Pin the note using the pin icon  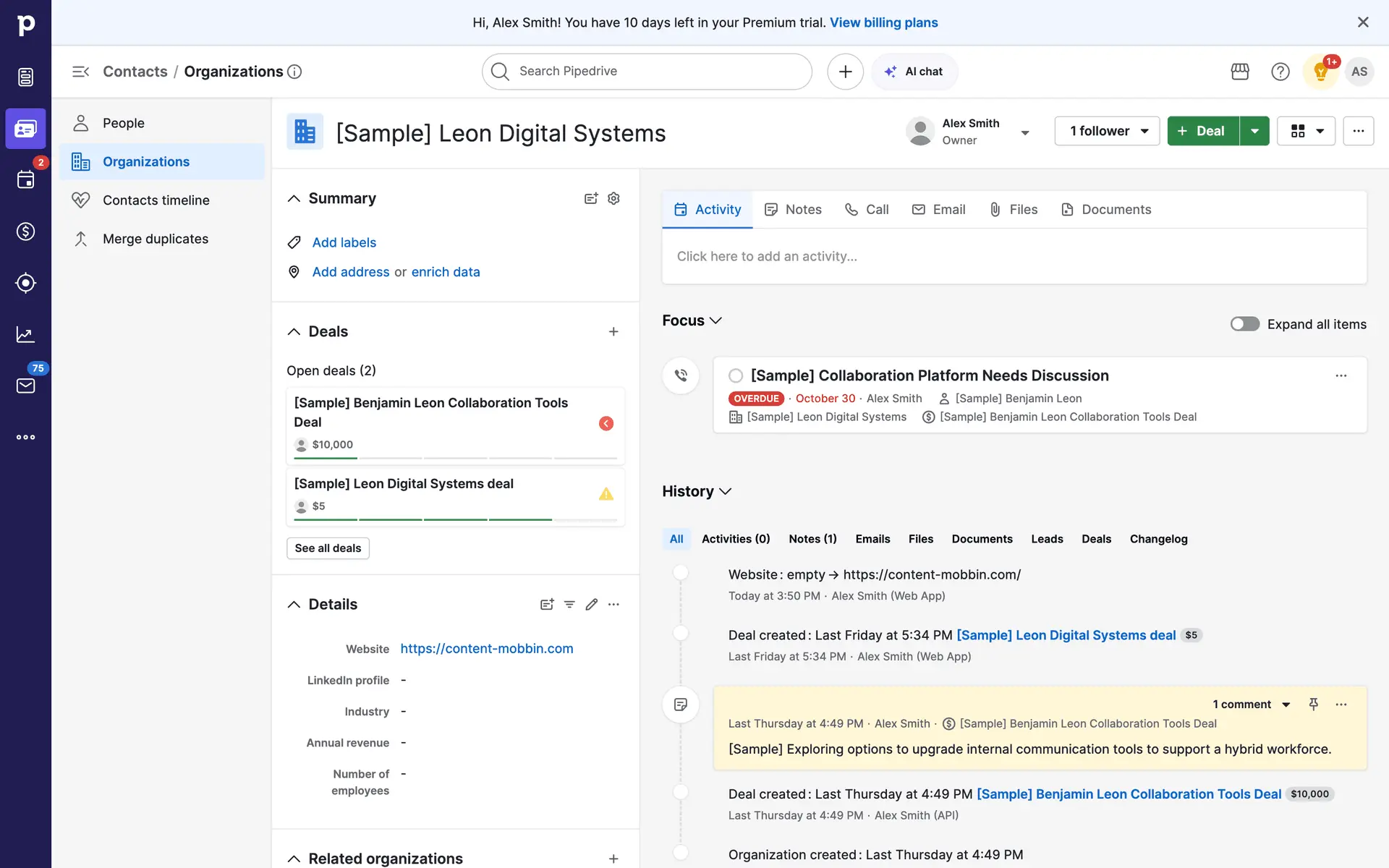(x=1314, y=704)
